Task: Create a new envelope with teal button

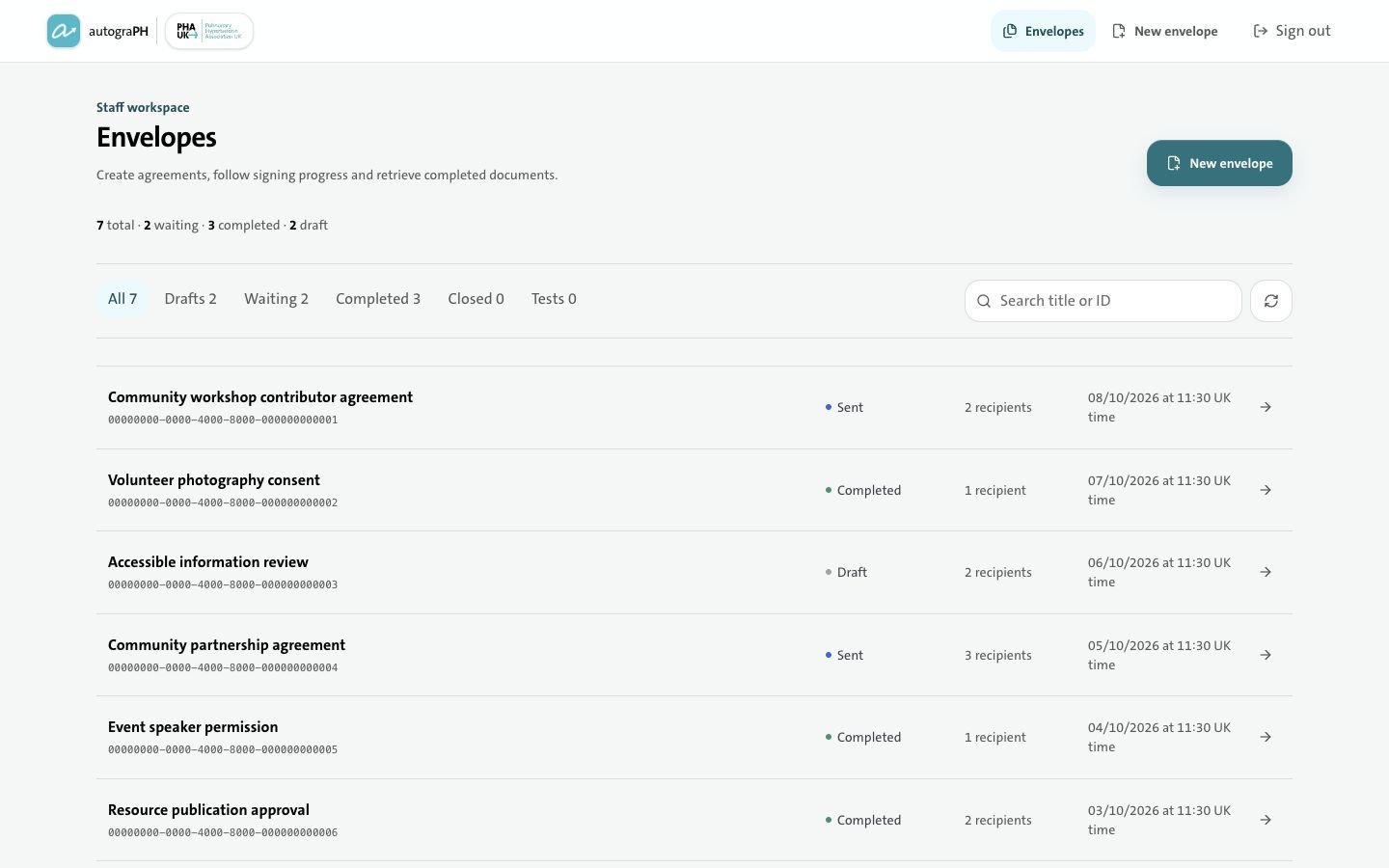Action: pyautogui.click(x=1219, y=163)
